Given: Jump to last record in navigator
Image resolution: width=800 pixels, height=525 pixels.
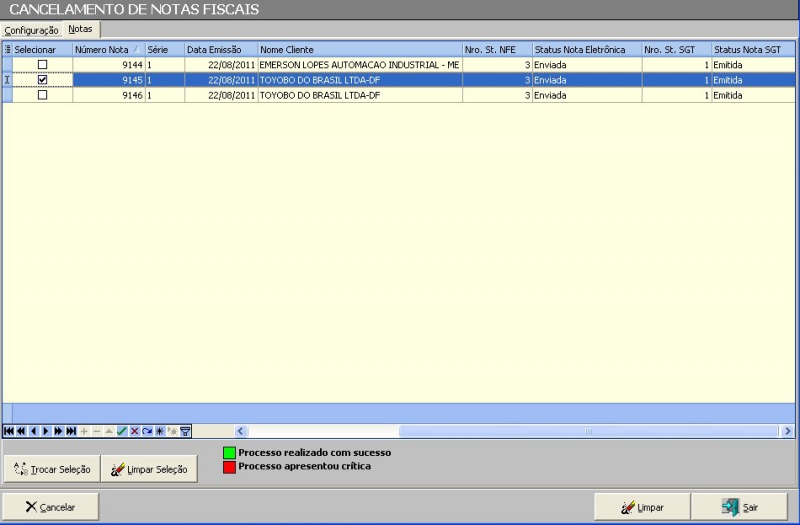Looking at the screenshot, I should click(71, 431).
